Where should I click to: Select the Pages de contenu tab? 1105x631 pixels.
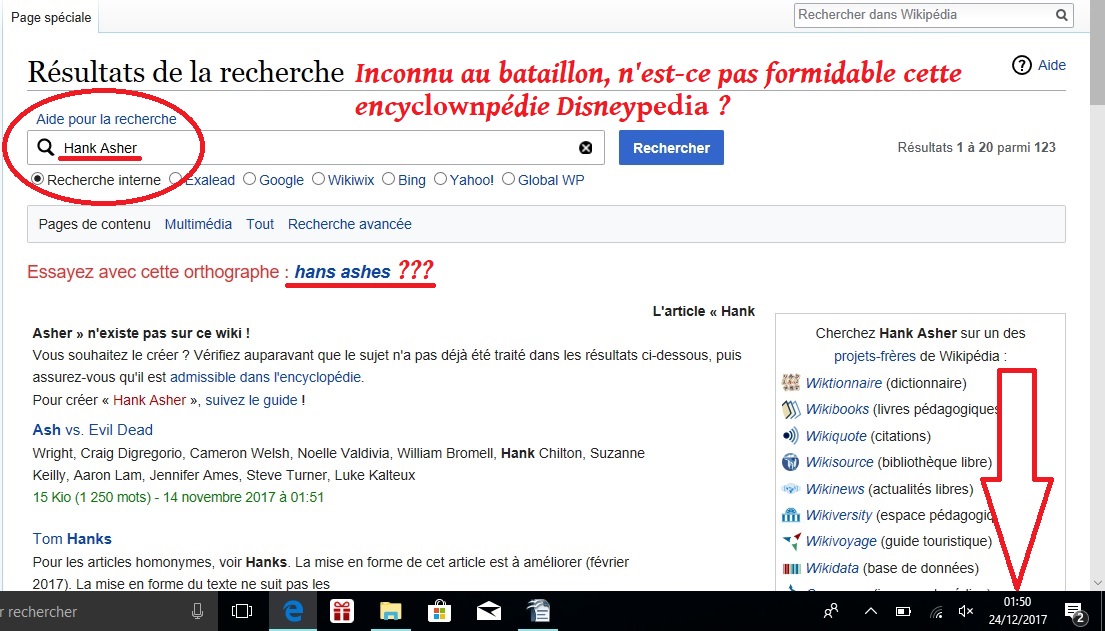pos(94,224)
